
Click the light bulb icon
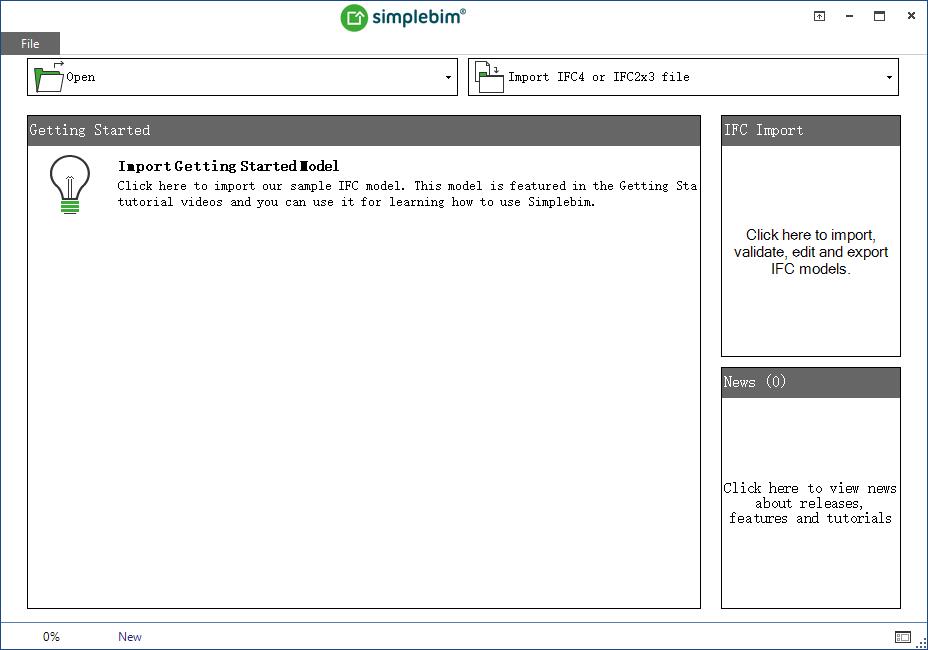[70, 184]
